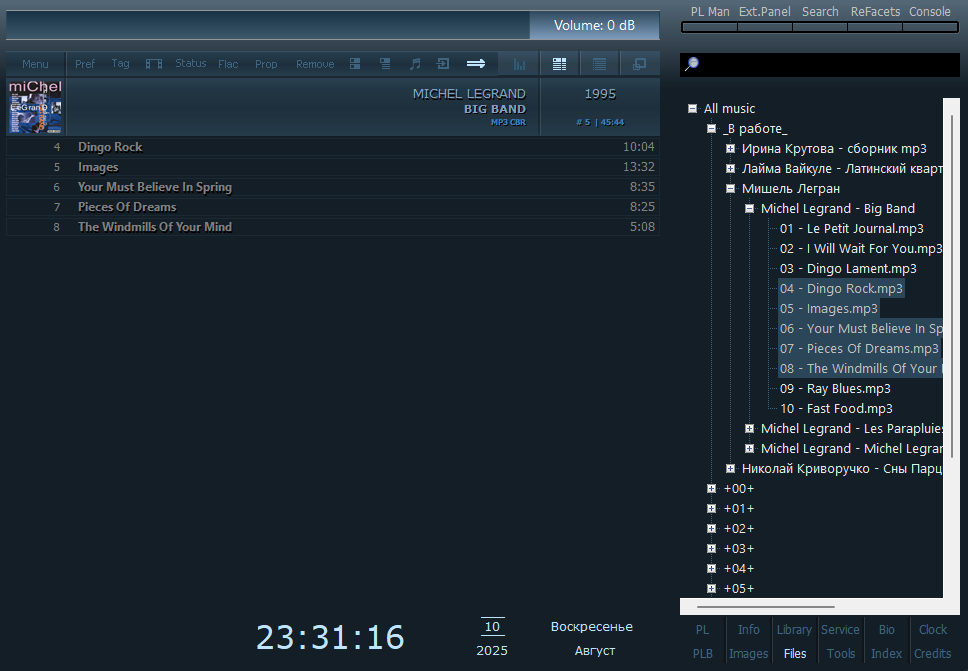The width and height of the screenshot is (968, 671).
Task: Click the music note icon in the toolbar
Action: 415,64
